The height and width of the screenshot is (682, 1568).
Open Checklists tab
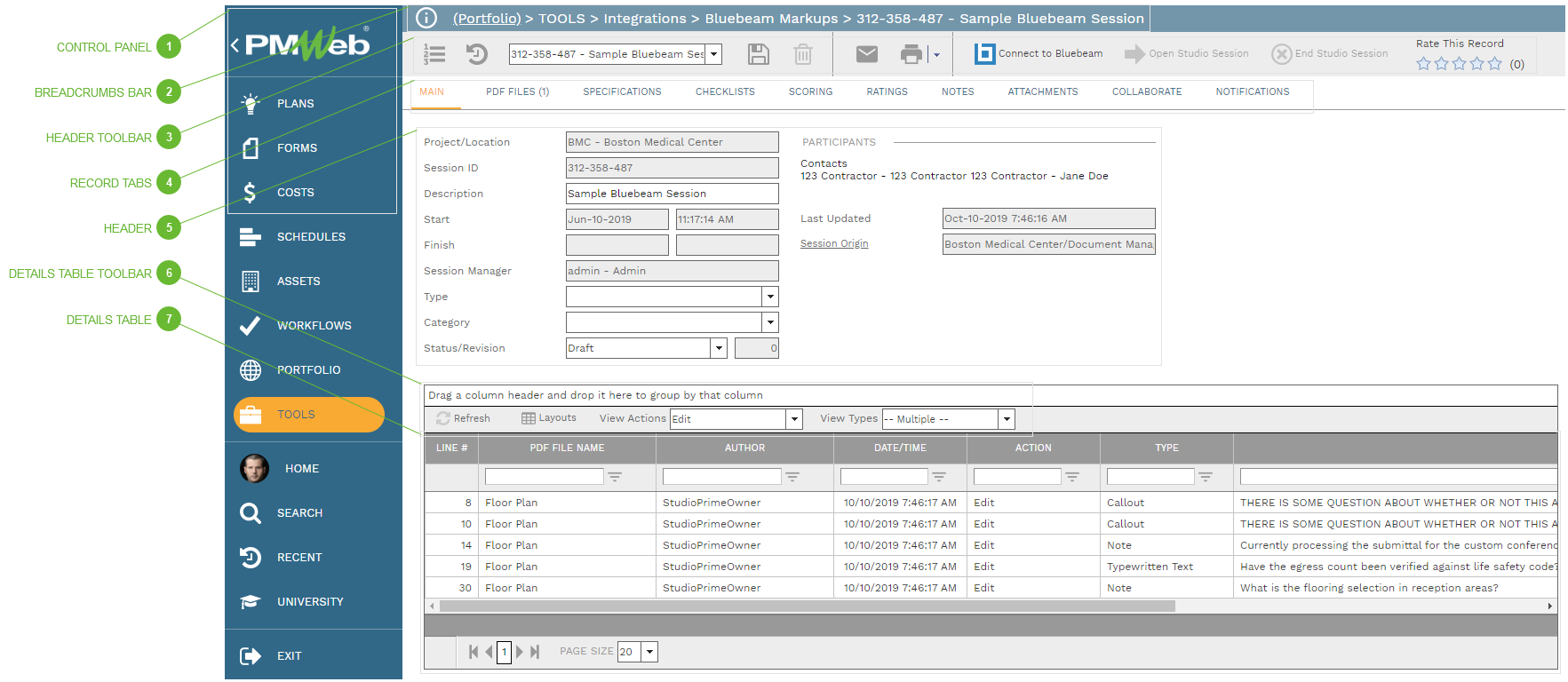pyautogui.click(x=725, y=92)
